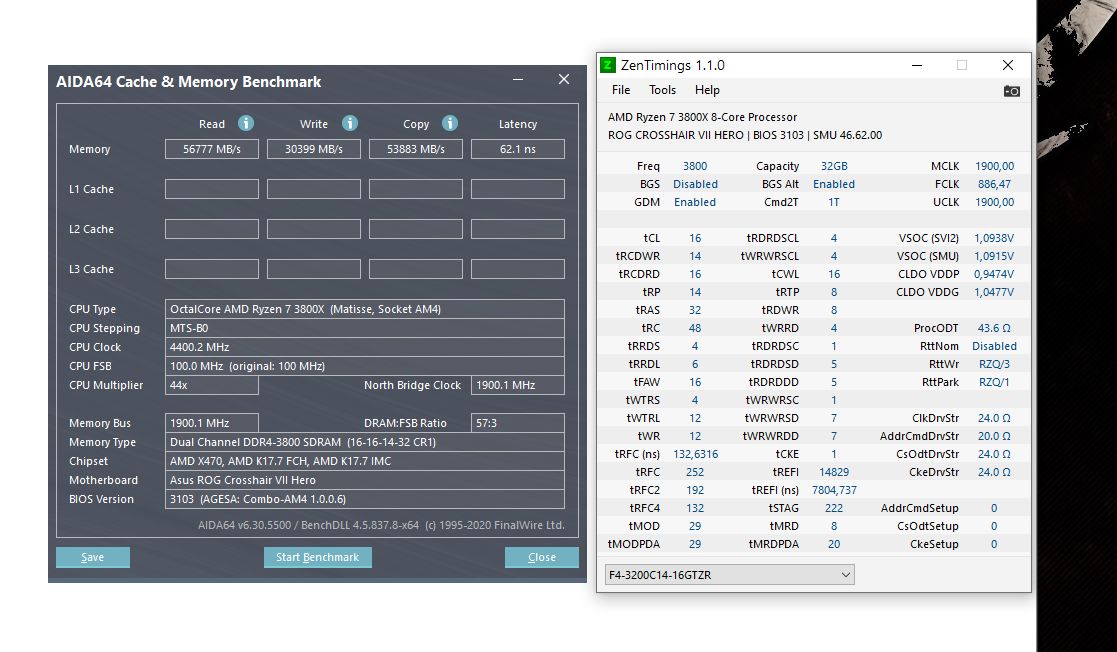Take screenshot with ZenTimings camera icon
Screen dimensions: 1117x652
tap(1011, 91)
